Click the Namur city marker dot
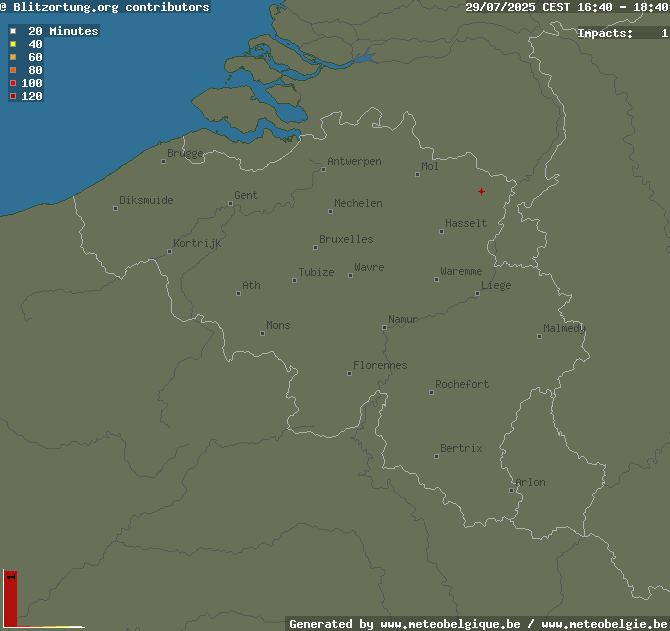This screenshot has width=670, height=631. pos(385,328)
